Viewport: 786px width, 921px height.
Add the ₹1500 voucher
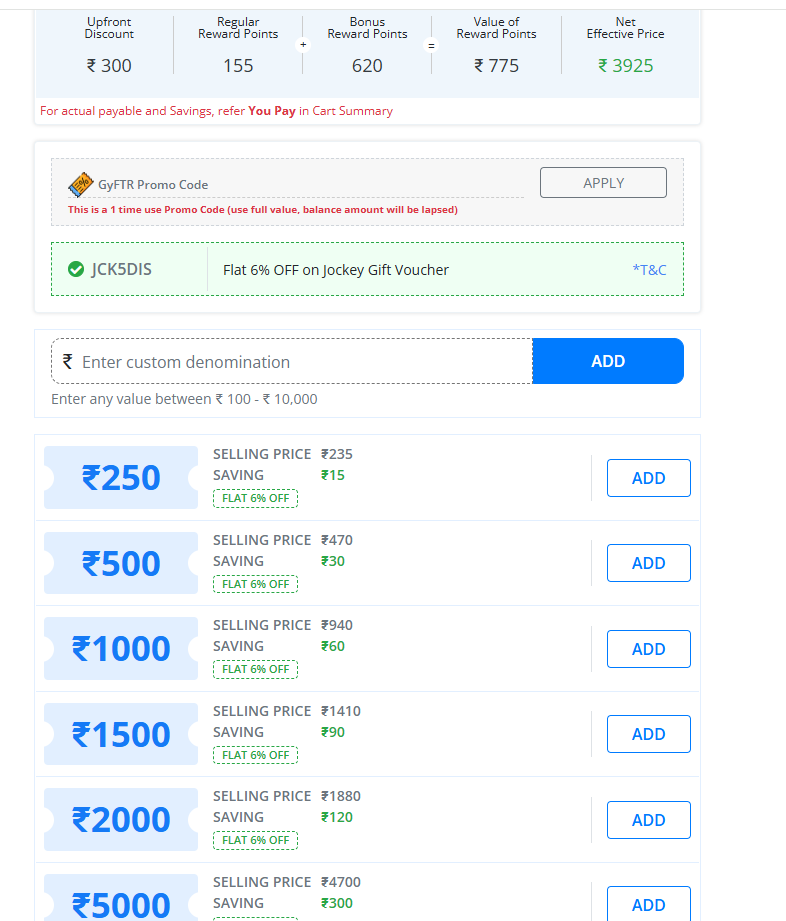(648, 734)
